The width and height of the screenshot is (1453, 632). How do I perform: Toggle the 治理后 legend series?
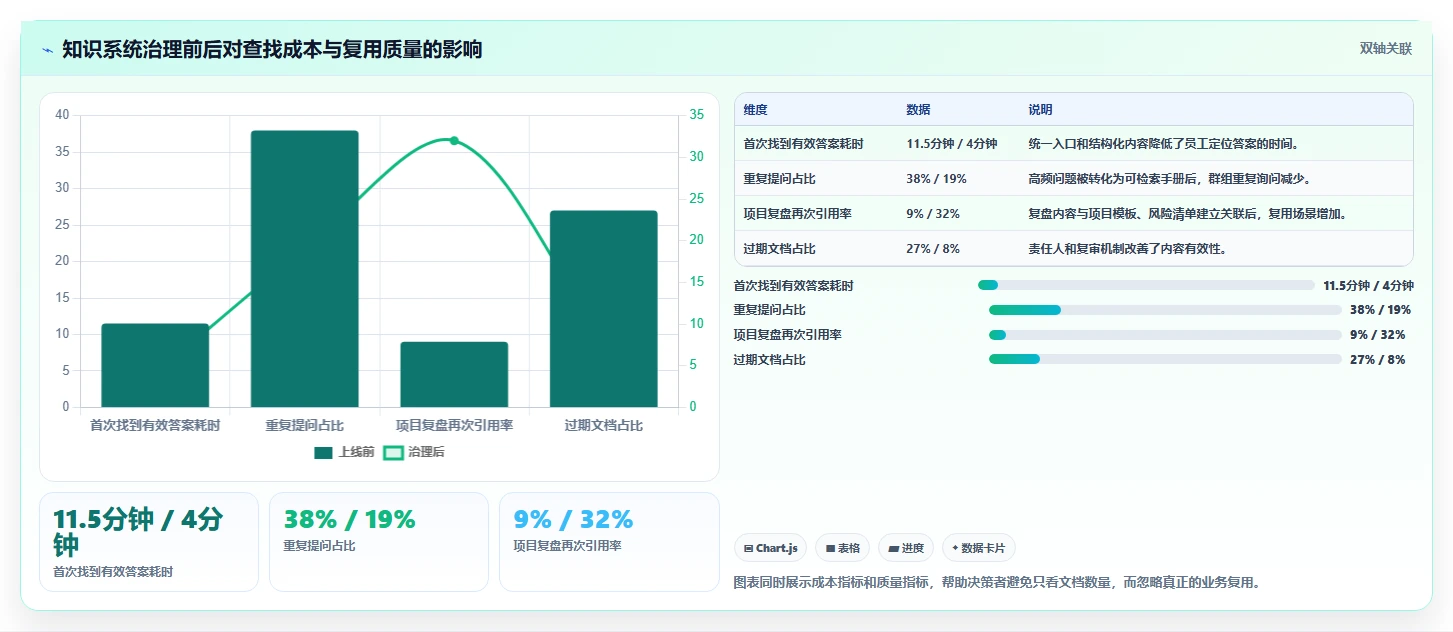coord(414,452)
